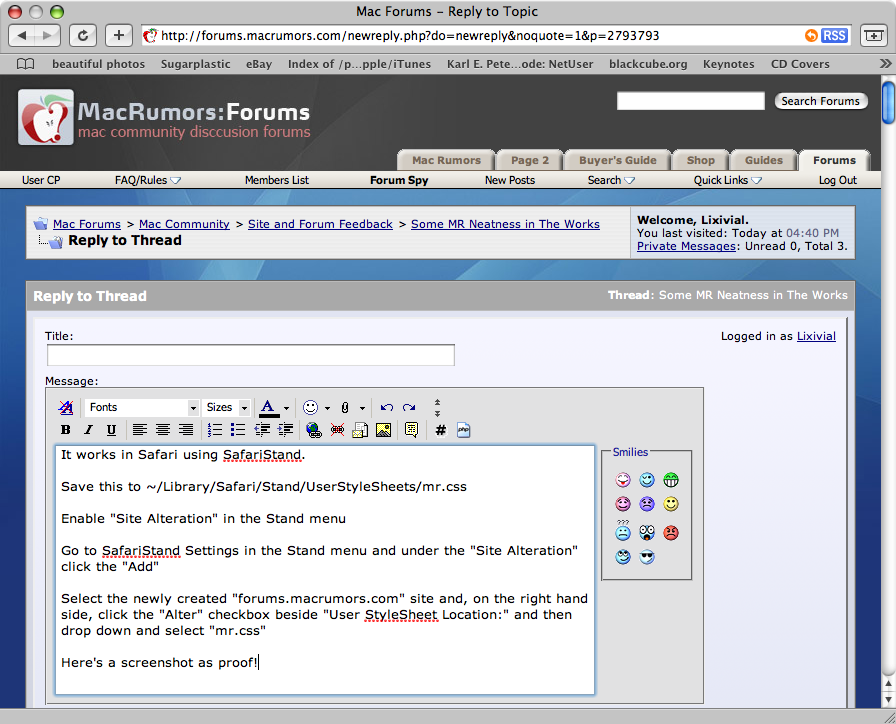
Task: Open the Fonts dropdown
Action: 142,407
